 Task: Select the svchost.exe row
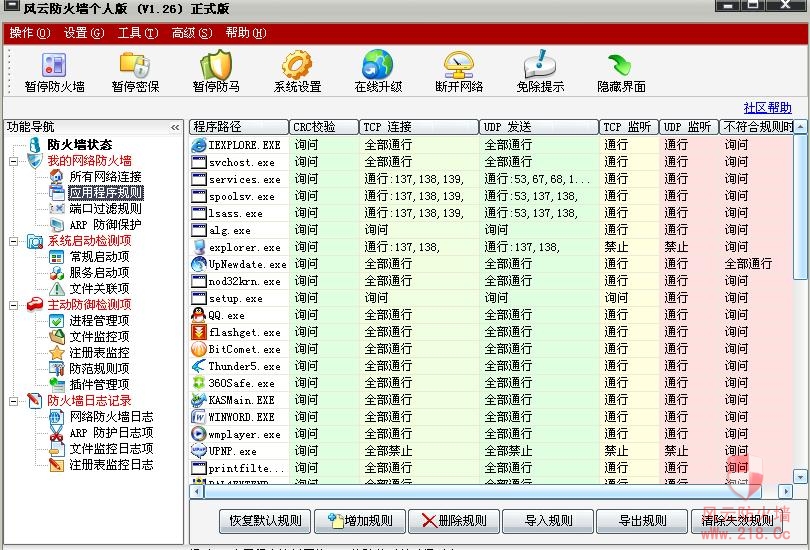pos(491,162)
